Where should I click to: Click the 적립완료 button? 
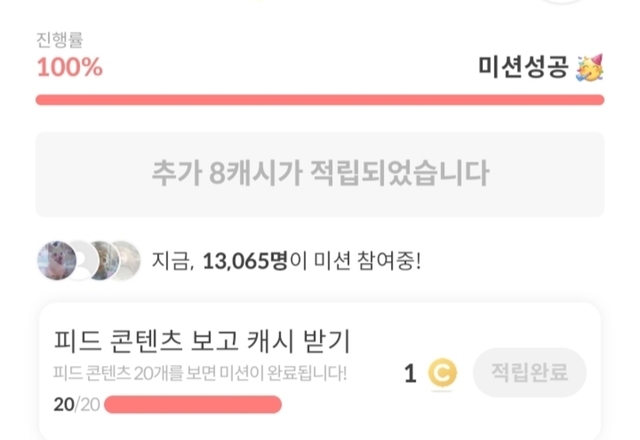tap(530, 373)
